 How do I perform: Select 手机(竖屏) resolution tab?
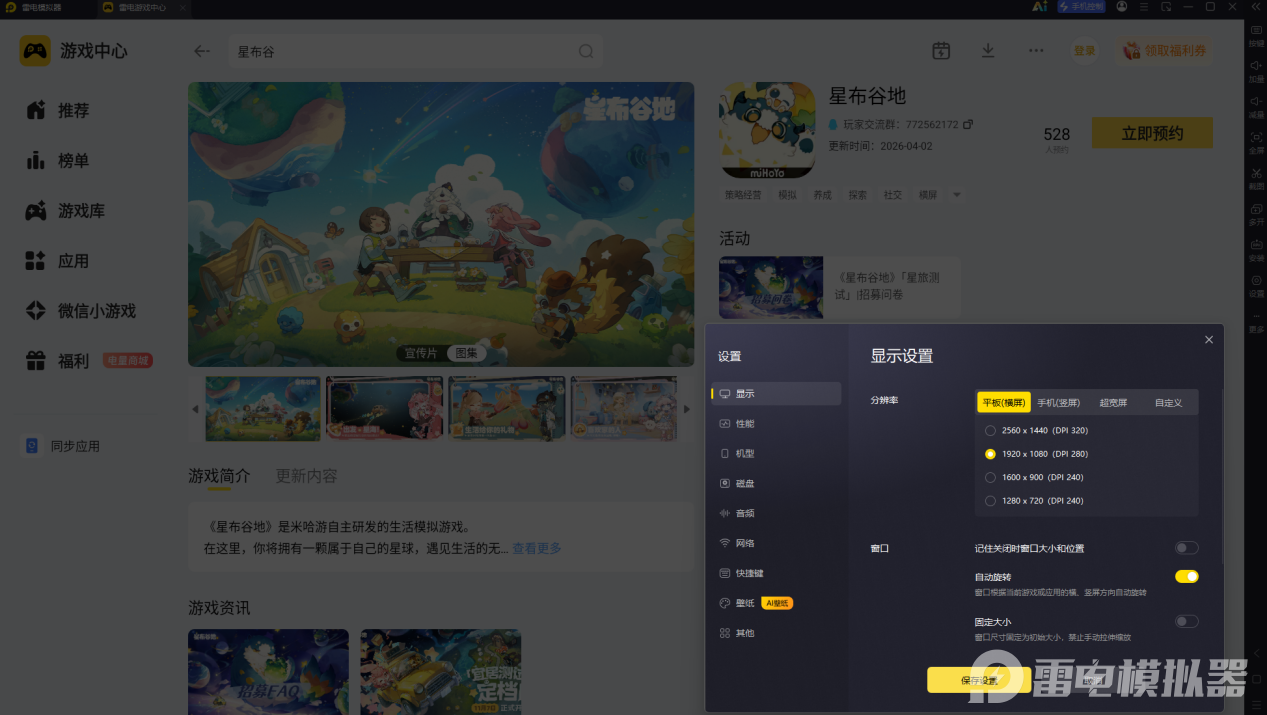[1058, 403]
